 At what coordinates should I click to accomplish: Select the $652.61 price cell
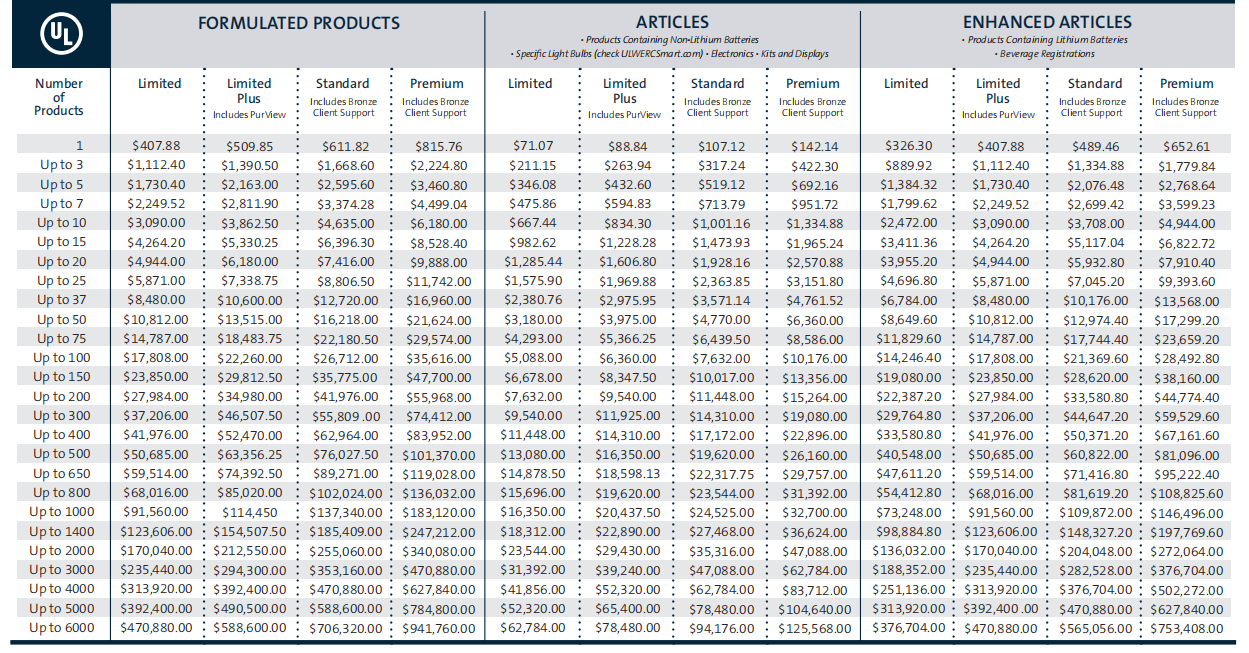point(1188,146)
